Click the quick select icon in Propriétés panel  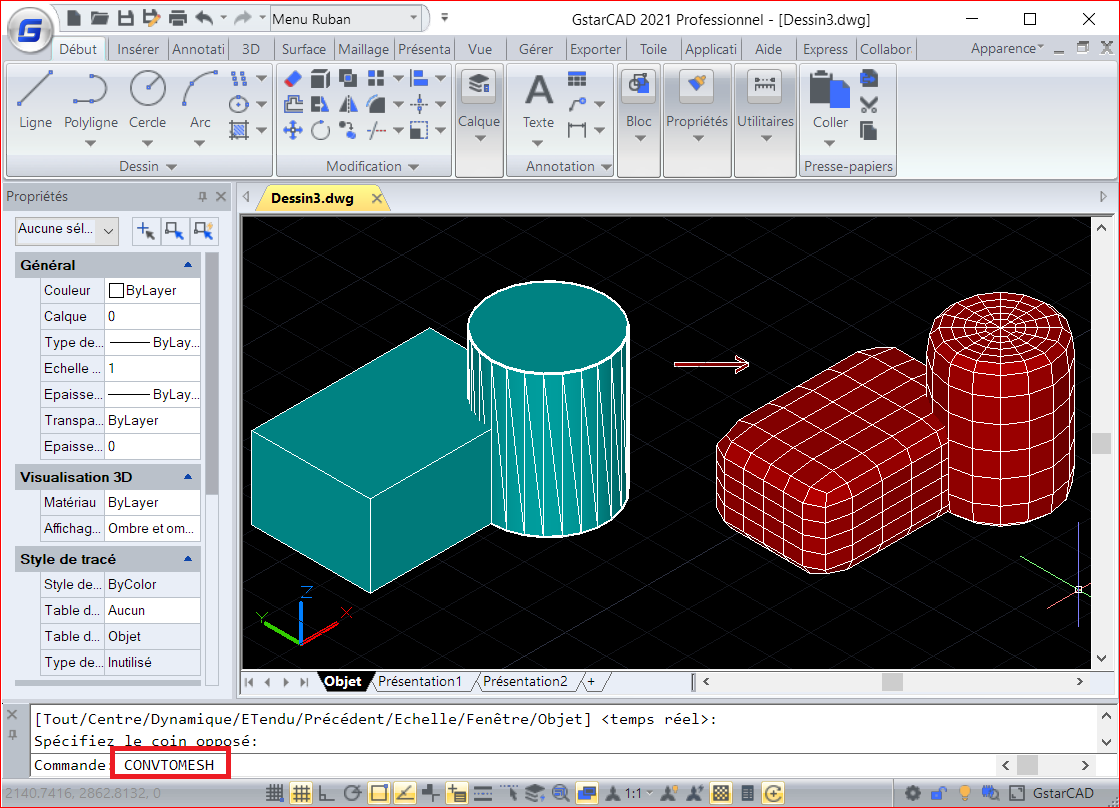[204, 230]
